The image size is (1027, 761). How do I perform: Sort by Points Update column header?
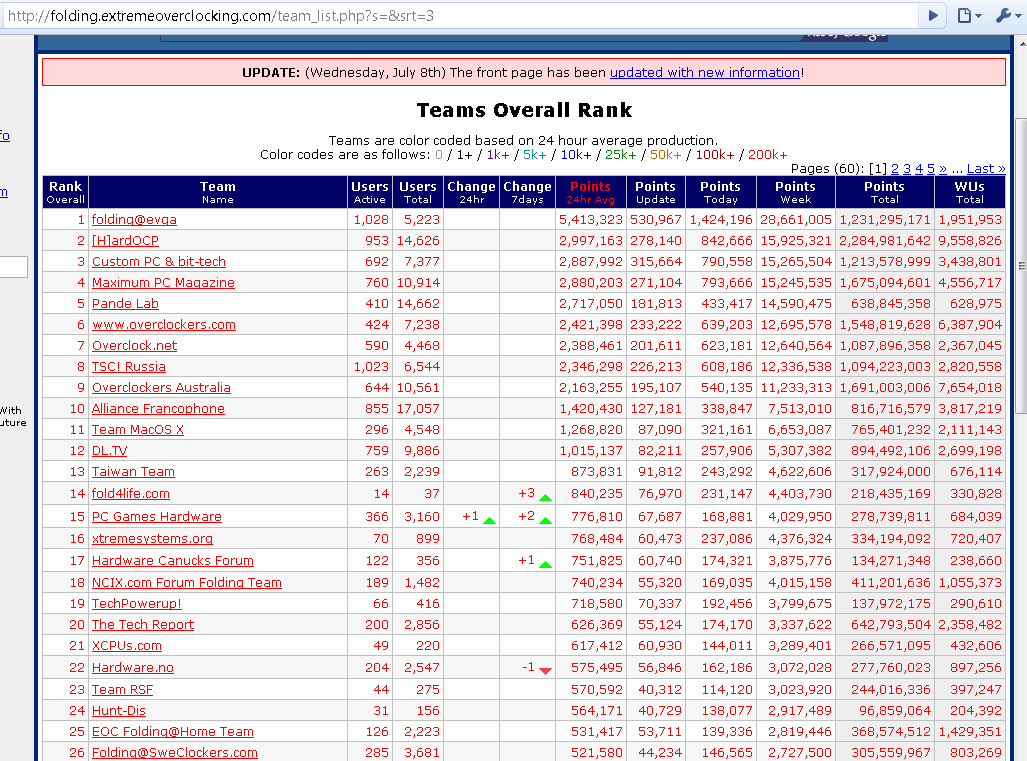[655, 192]
